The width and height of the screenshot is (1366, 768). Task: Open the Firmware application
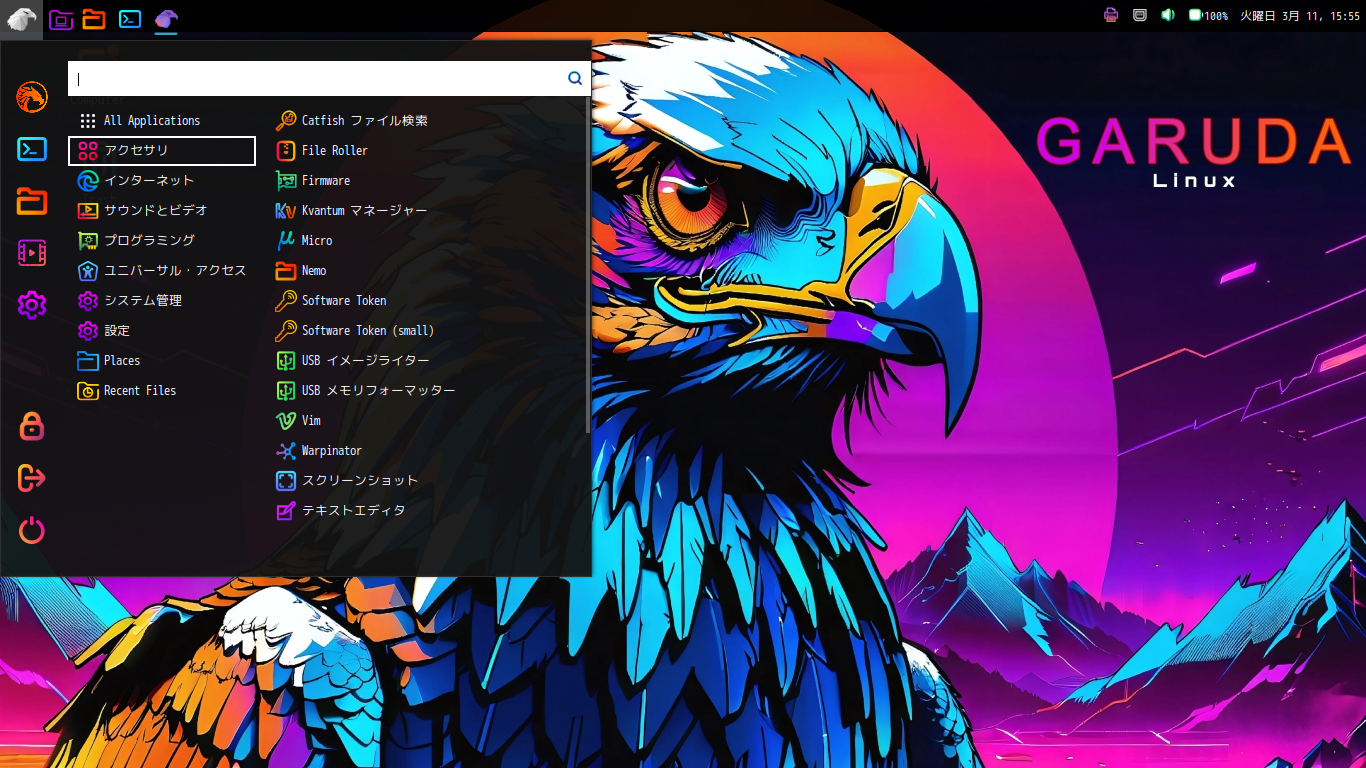(x=427, y=180)
